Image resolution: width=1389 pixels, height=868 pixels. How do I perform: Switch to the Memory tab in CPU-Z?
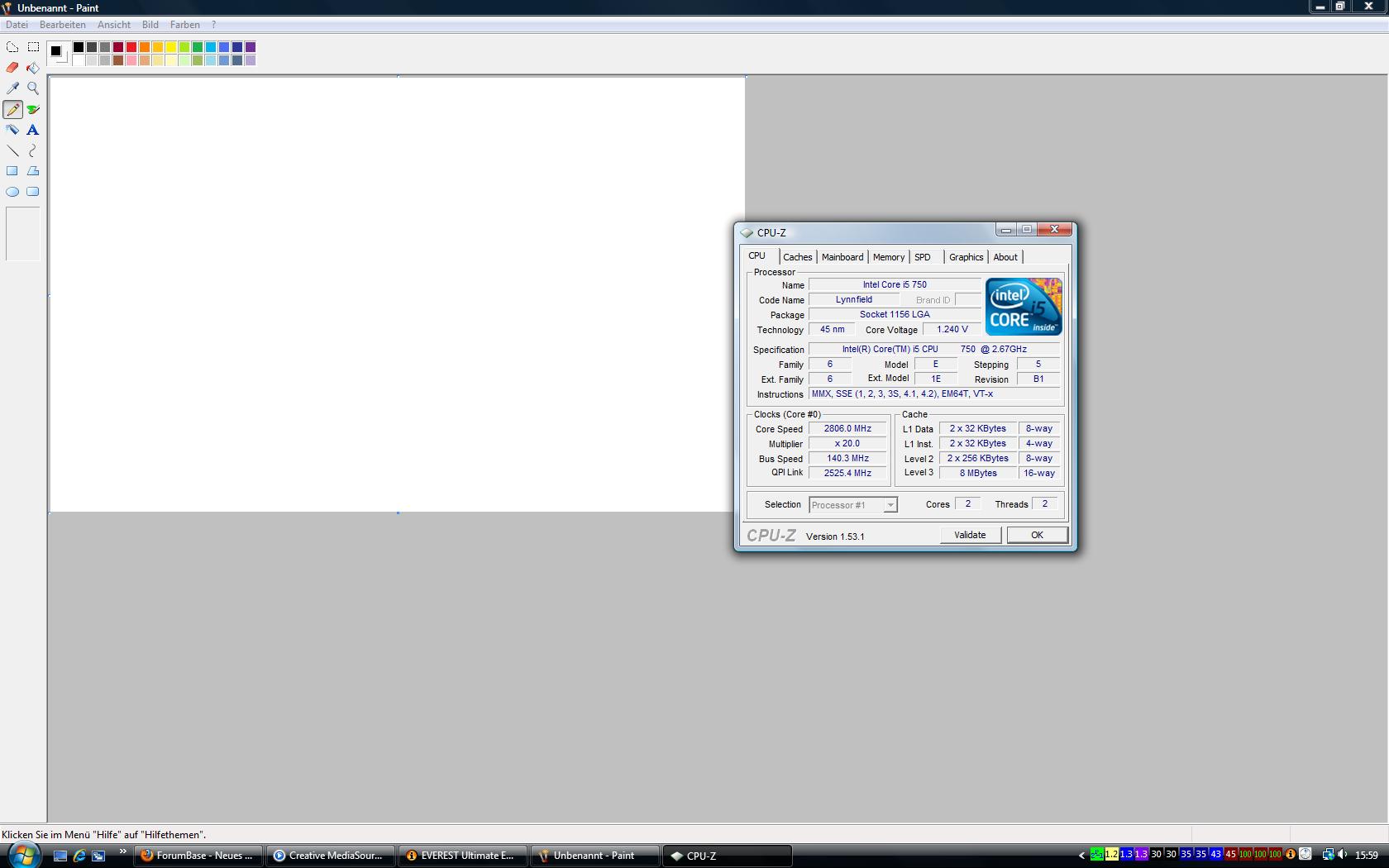pyautogui.click(x=889, y=257)
